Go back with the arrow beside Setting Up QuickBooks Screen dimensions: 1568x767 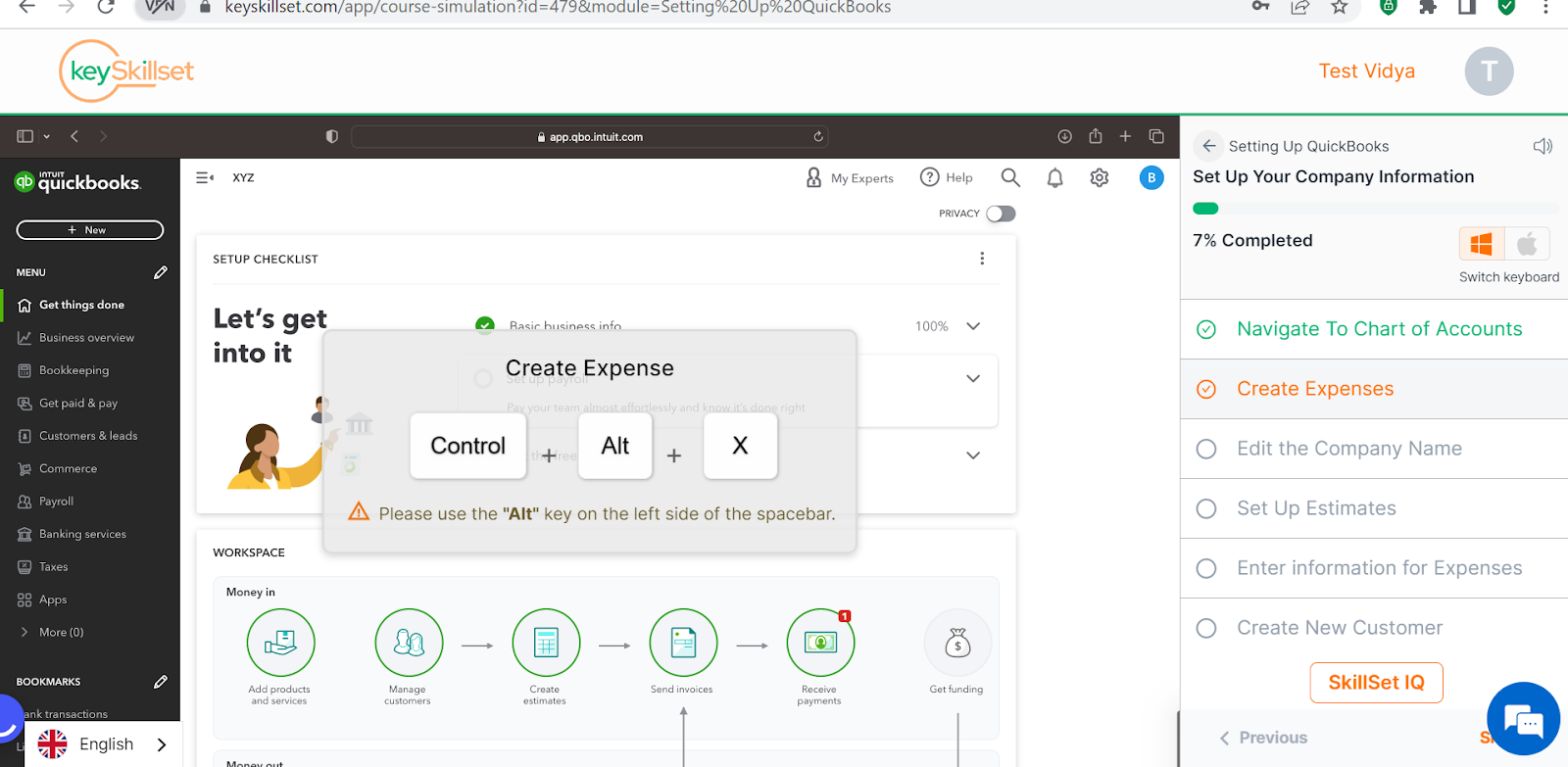point(1209,146)
